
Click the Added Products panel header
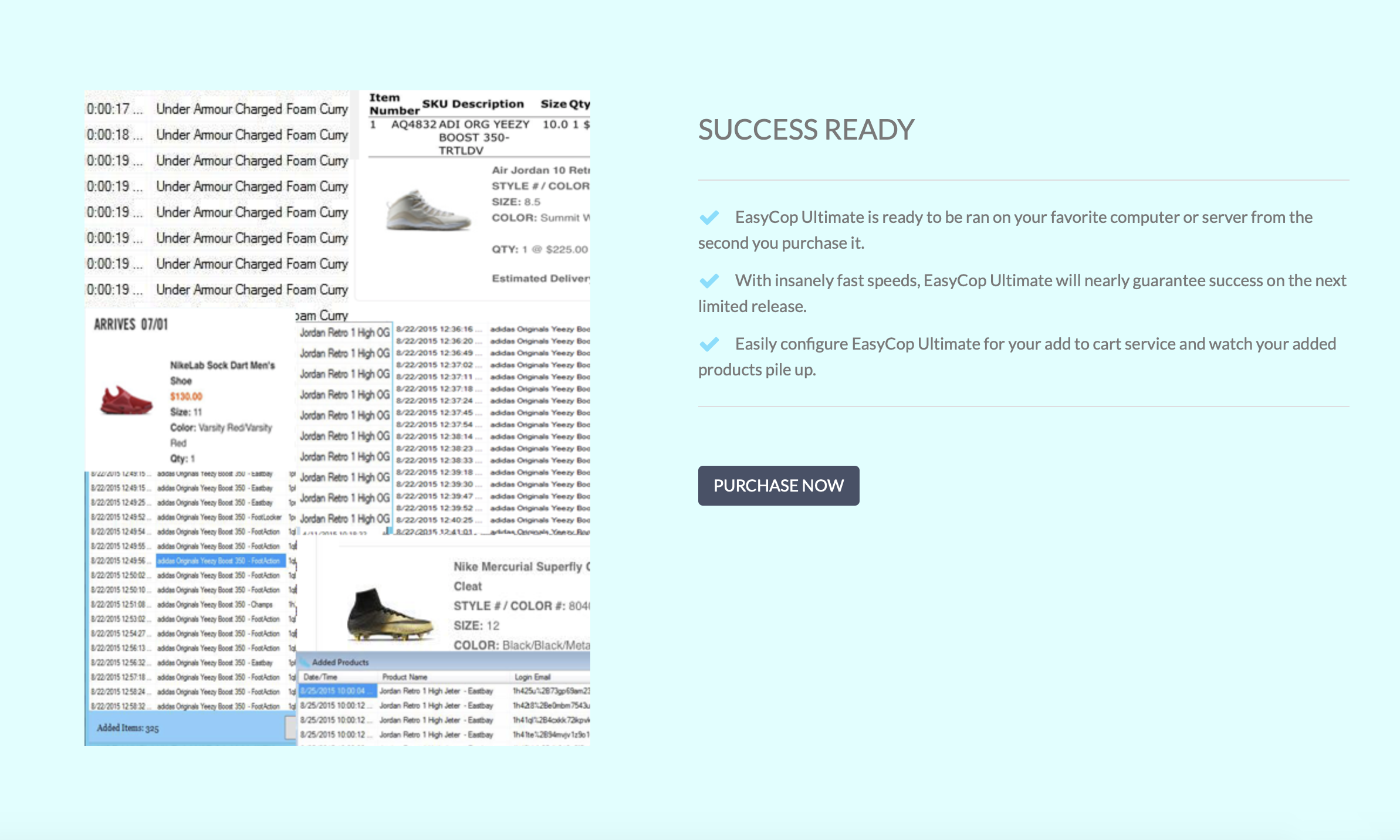click(x=340, y=662)
